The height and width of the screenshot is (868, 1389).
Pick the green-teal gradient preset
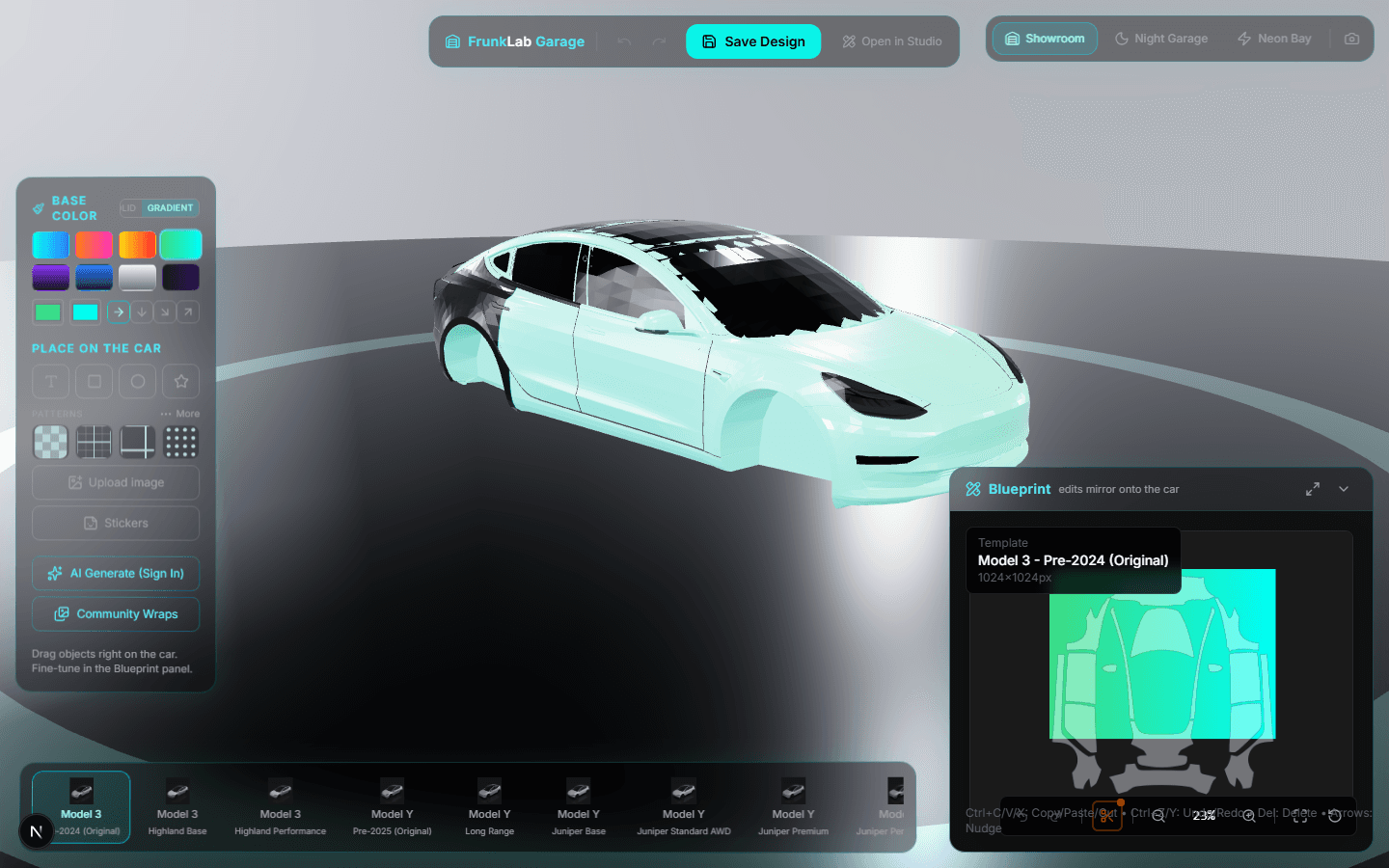(x=181, y=245)
